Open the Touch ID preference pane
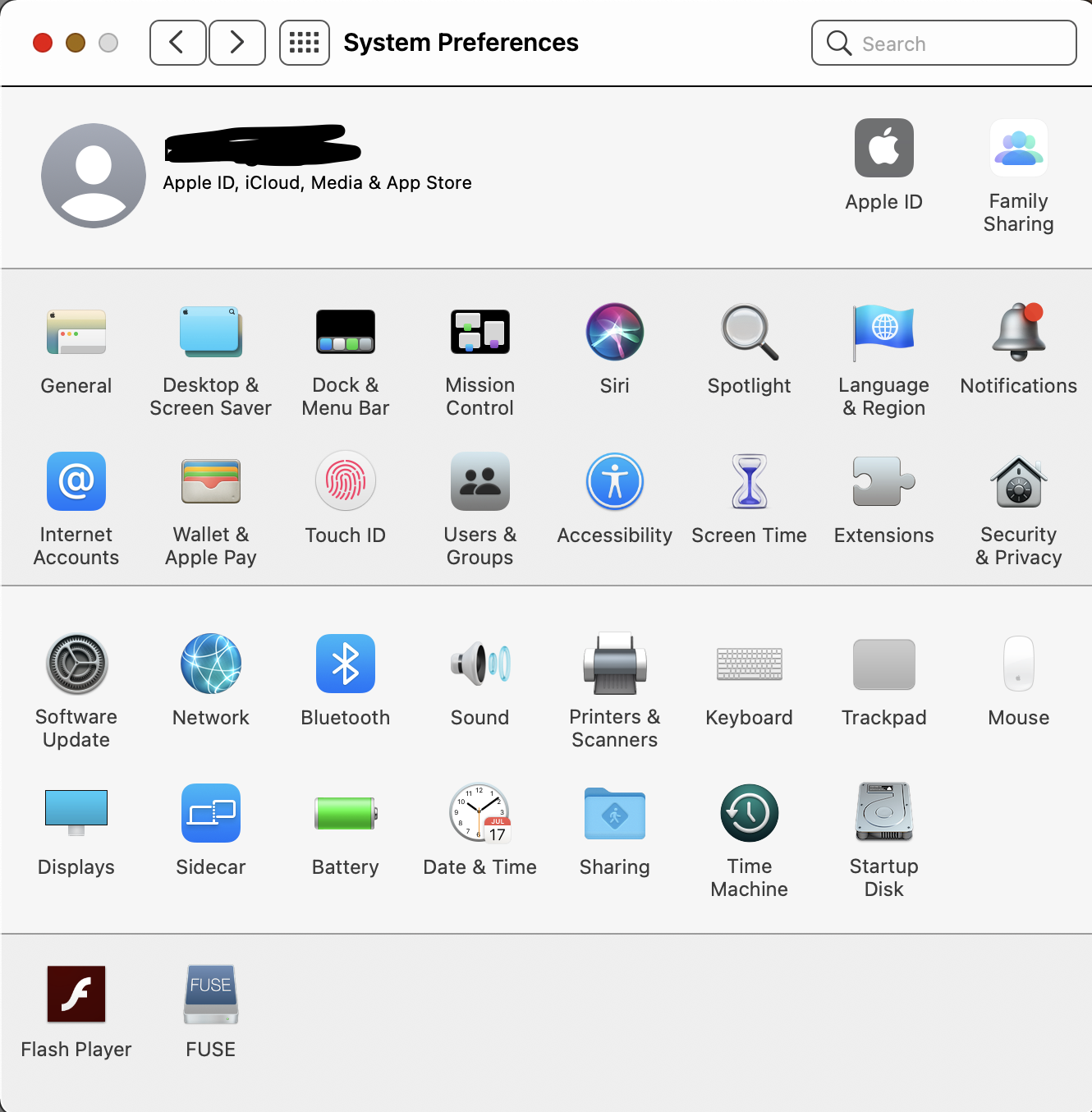 345,483
